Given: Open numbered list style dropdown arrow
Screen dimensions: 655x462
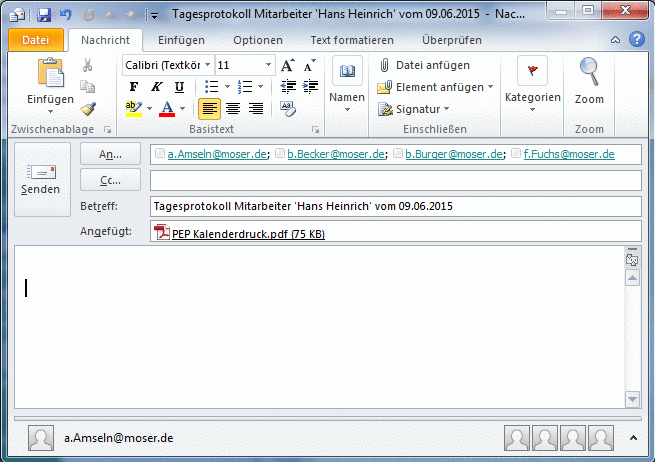Looking at the screenshot, I should coord(260,87).
